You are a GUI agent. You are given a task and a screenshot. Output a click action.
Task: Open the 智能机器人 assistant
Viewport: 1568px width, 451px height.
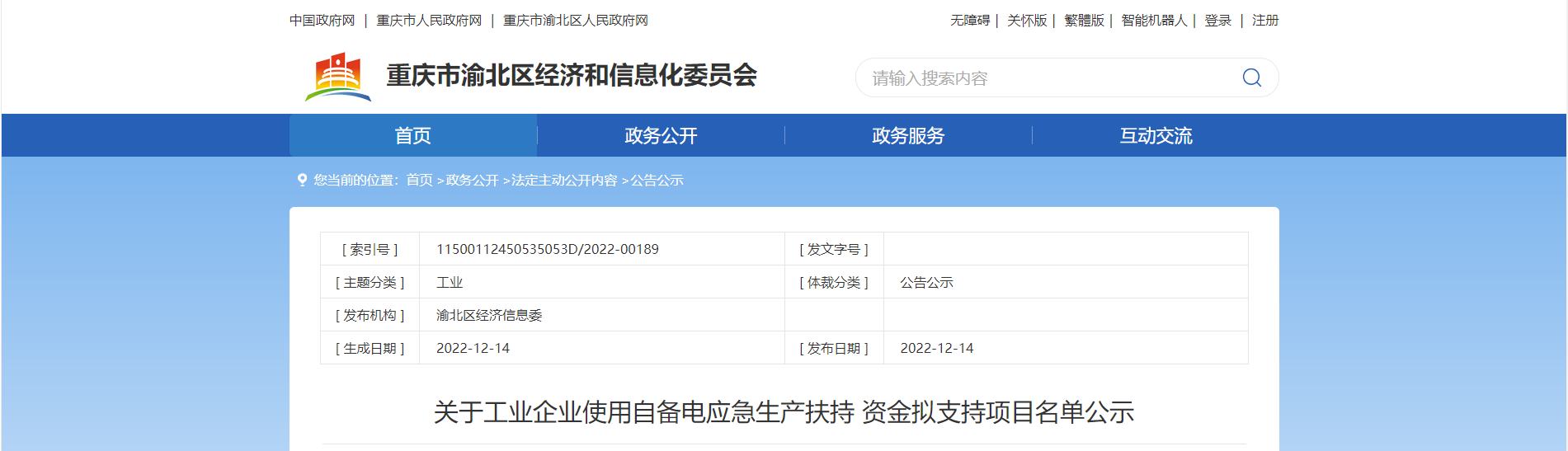coord(1153,21)
